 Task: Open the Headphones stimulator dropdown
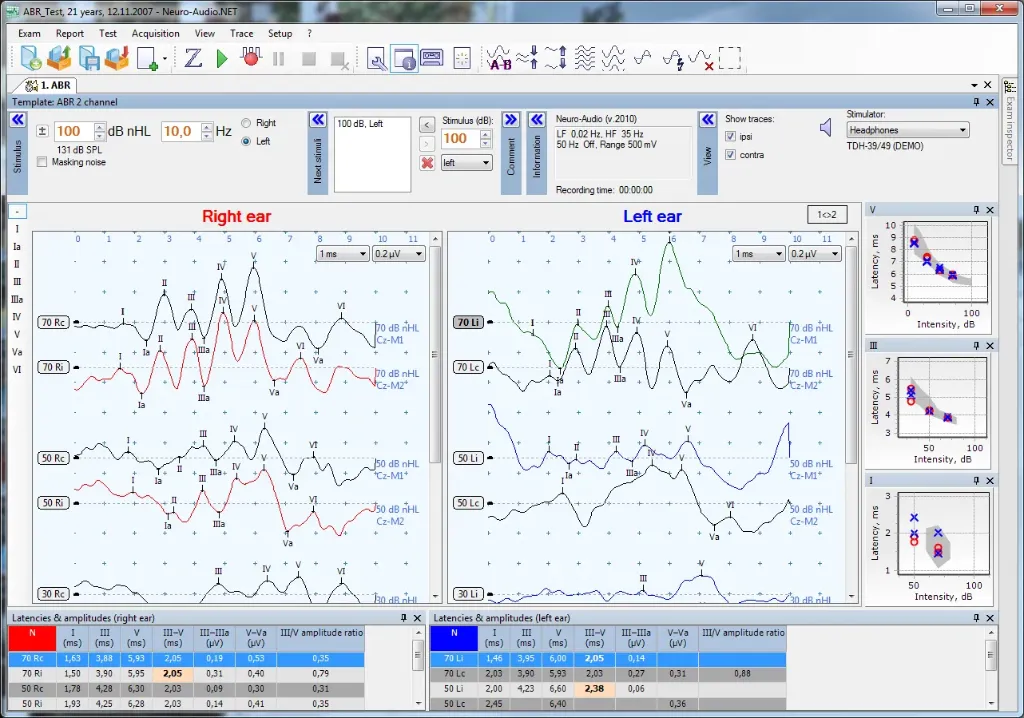pyautogui.click(x=908, y=130)
